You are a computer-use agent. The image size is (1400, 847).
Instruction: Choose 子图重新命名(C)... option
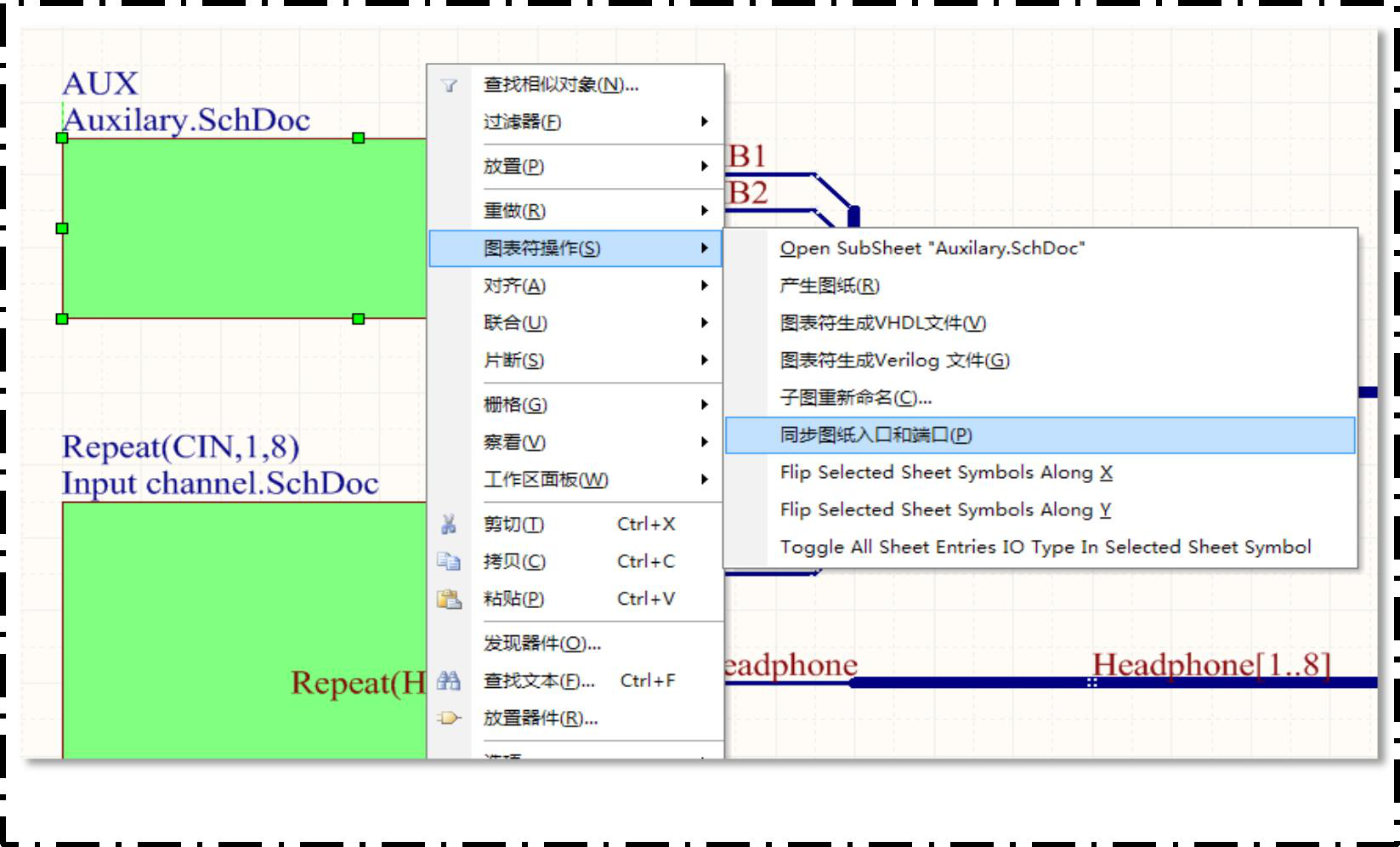point(855,398)
